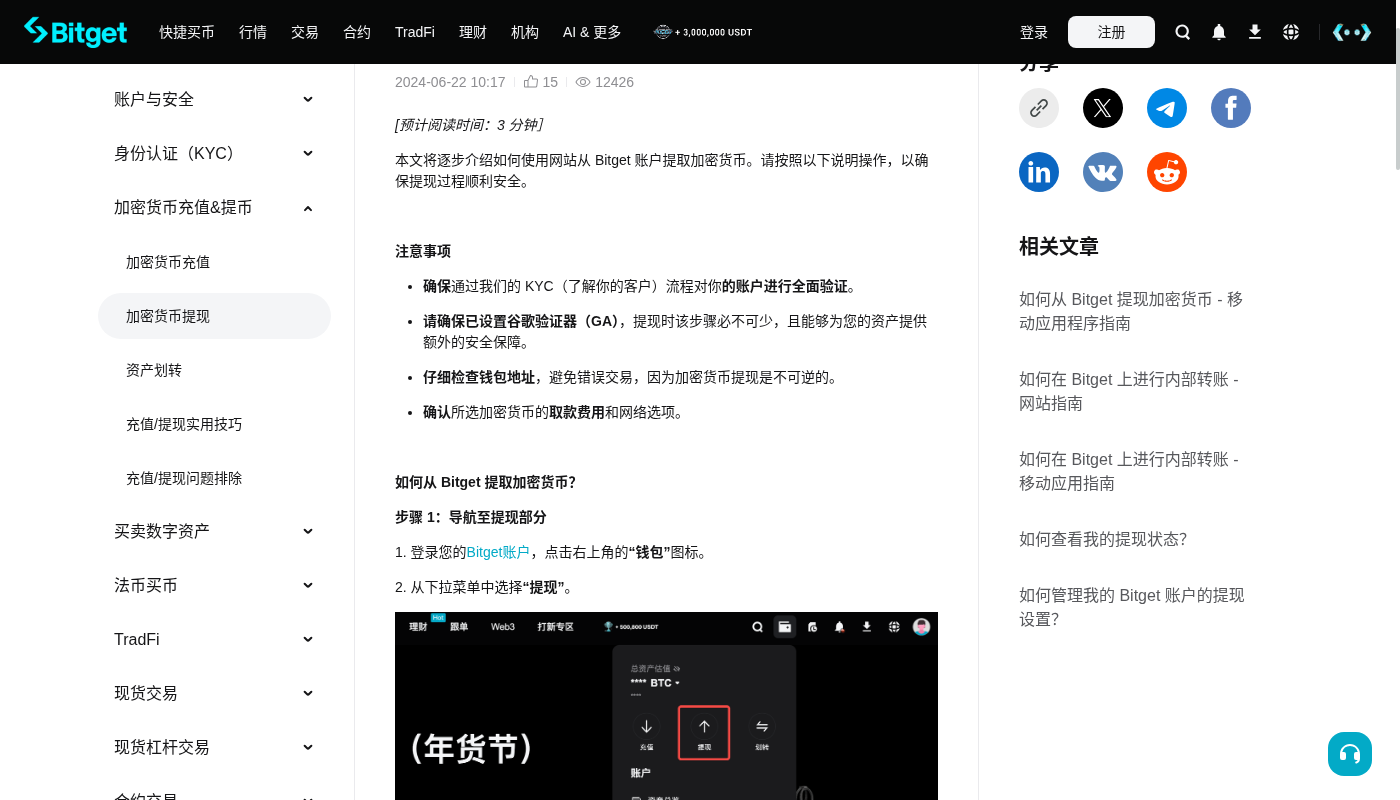Viewport: 1400px width, 800px height.
Task: Select 加密货币提现 sidebar item
Action: (x=214, y=316)
